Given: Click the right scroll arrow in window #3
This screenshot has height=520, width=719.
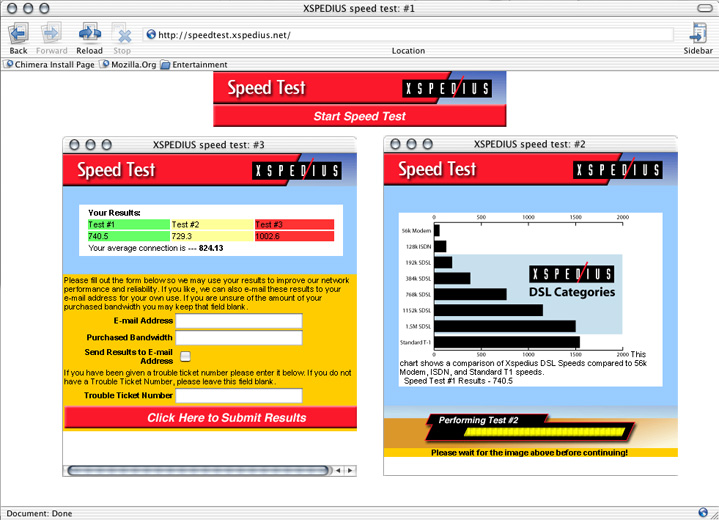Looking at the screenshot, I should (x=350, y=470).
